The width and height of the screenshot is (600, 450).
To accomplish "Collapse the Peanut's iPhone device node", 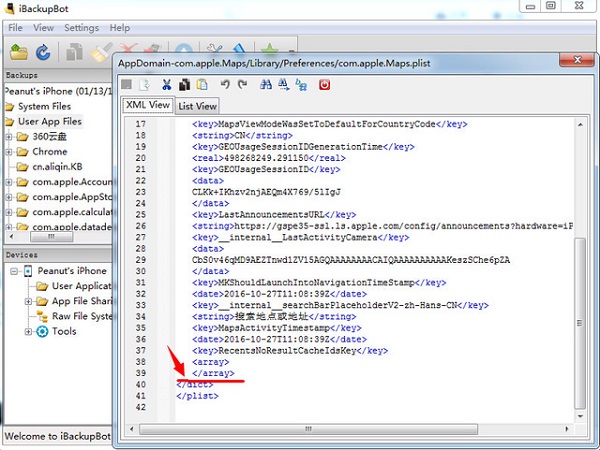I will (x=14, y=271).
